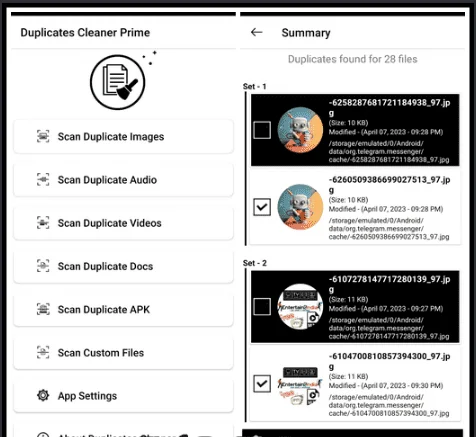
Task: Uncheck the second file in Set 2
Action: click(262, 384)
